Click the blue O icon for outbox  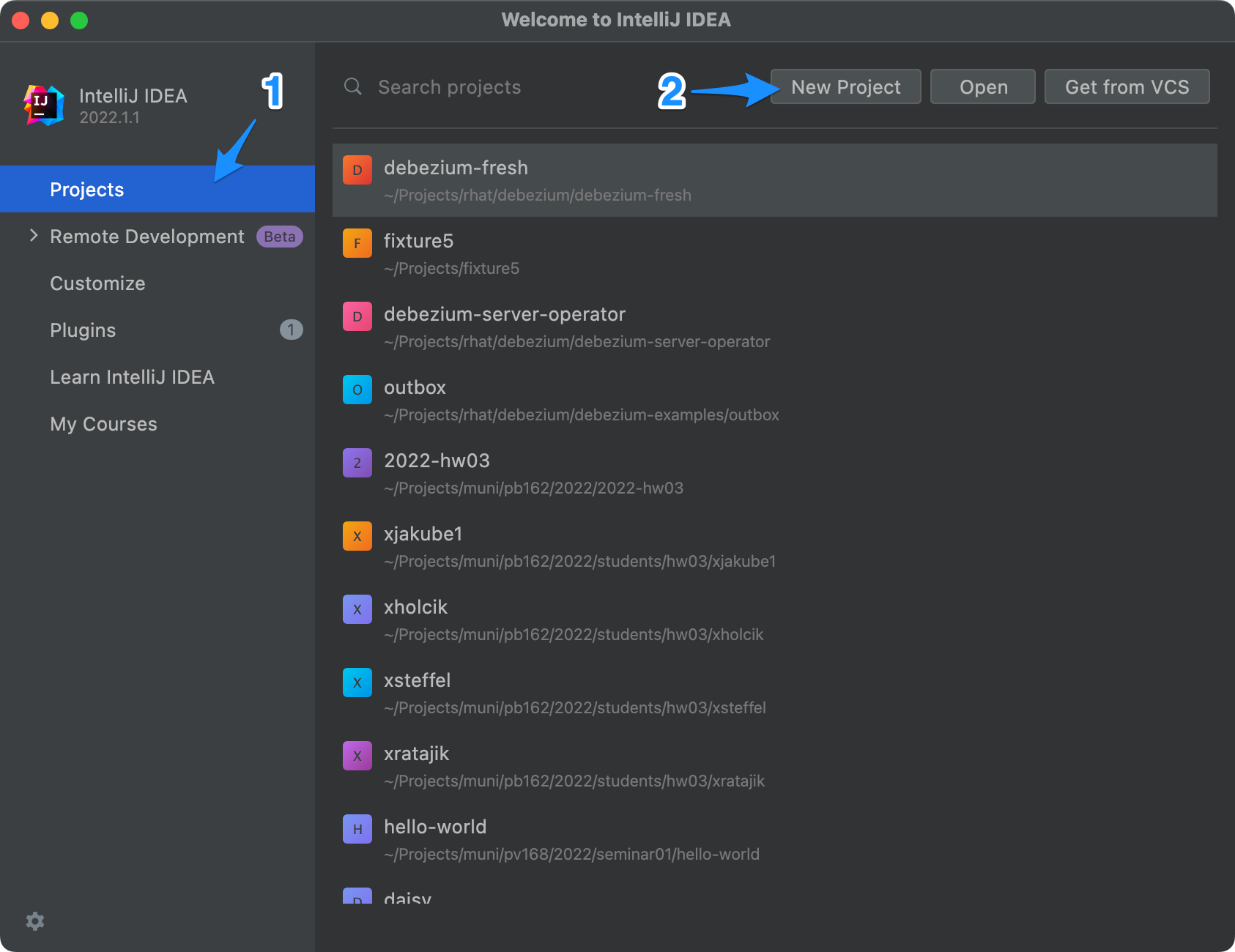pyautogui.click(x=357, y=390)
